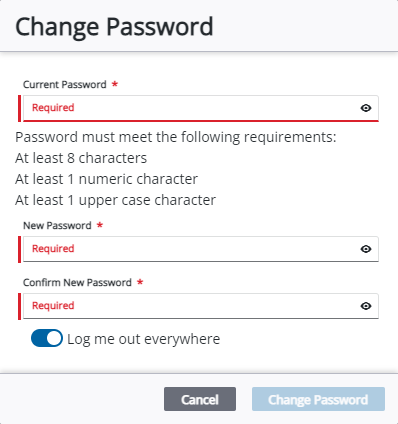Disable the Log me out everywhere switch

point(47,338)
